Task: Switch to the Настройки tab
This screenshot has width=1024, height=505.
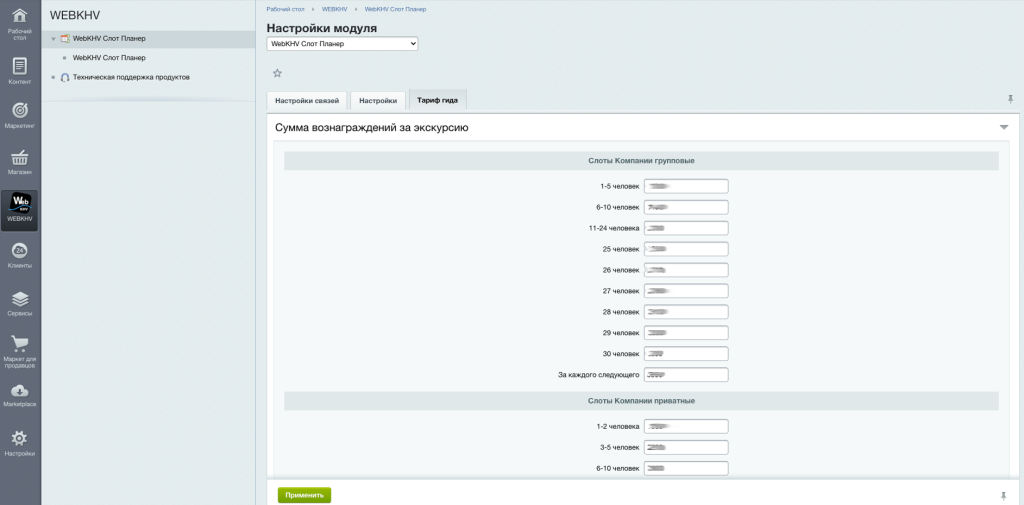Action: coord(378,101)
